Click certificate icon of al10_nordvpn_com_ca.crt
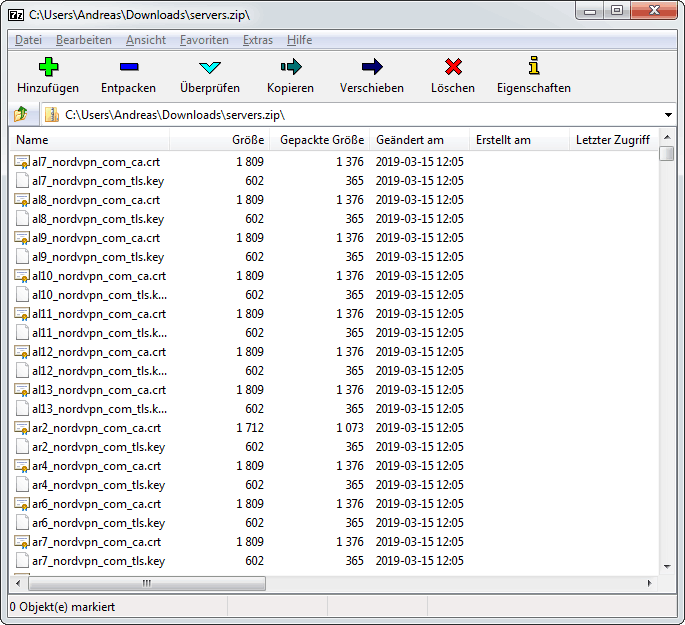 (x=22, y=276)
